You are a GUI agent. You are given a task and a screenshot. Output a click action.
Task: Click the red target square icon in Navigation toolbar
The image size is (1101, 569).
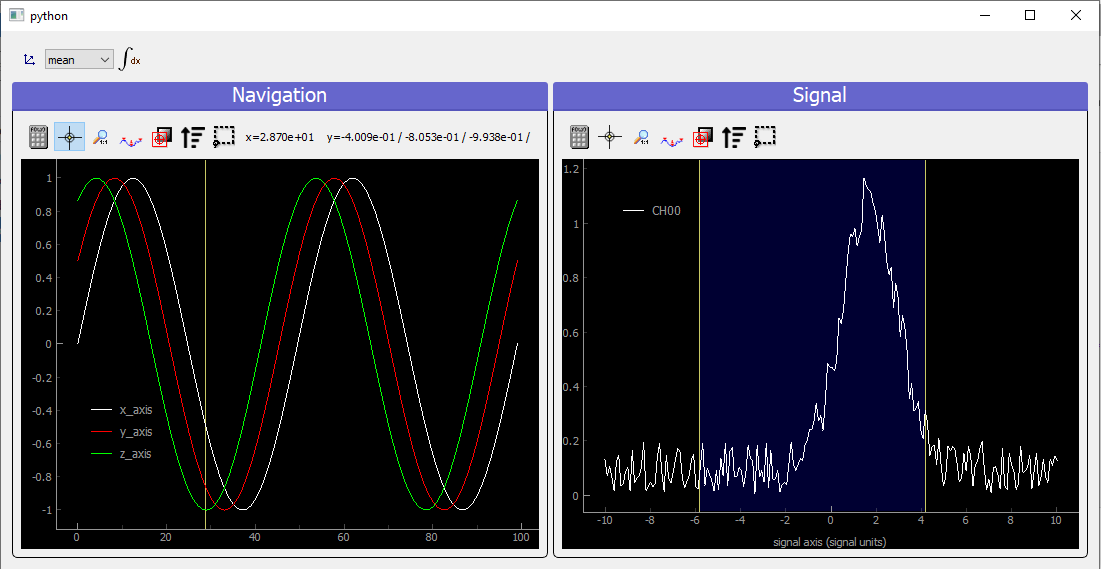click(162, 137)
